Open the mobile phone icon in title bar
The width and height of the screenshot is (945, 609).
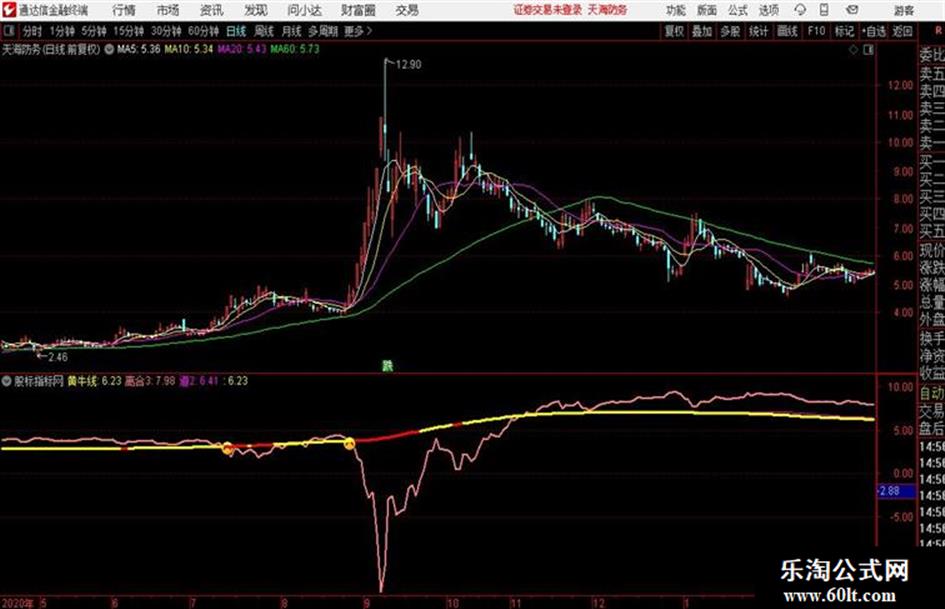coord(824,10)
